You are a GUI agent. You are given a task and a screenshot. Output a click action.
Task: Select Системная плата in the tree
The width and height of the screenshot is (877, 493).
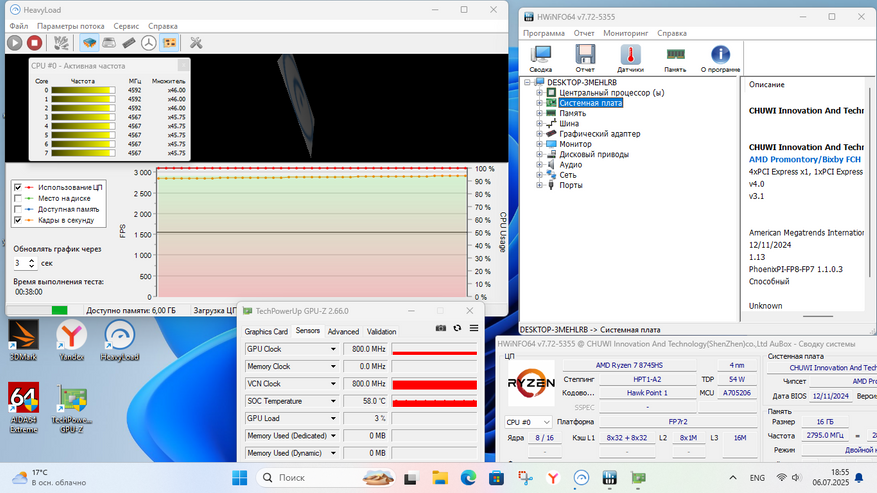[x=590, y=103]
